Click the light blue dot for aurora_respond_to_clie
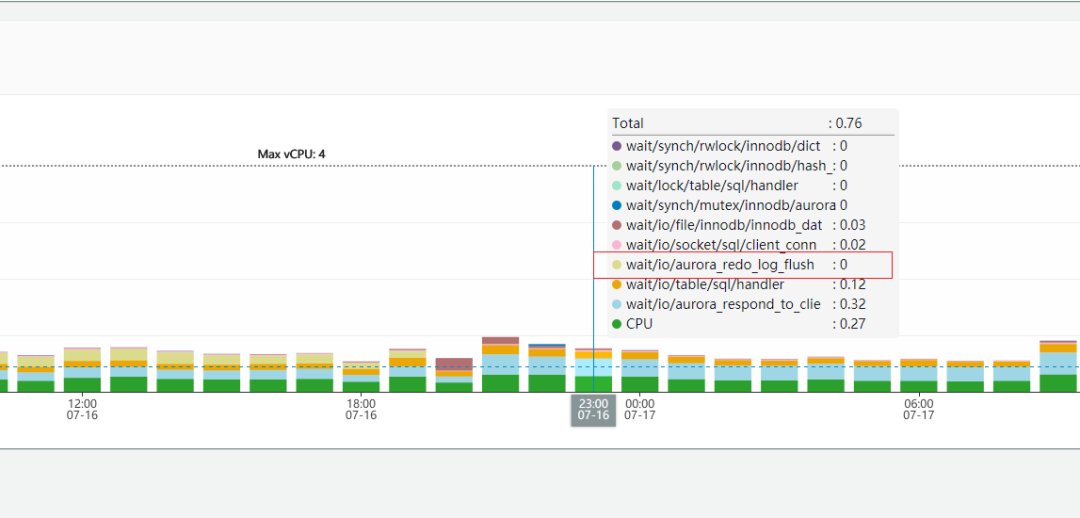 coord(617,304)
